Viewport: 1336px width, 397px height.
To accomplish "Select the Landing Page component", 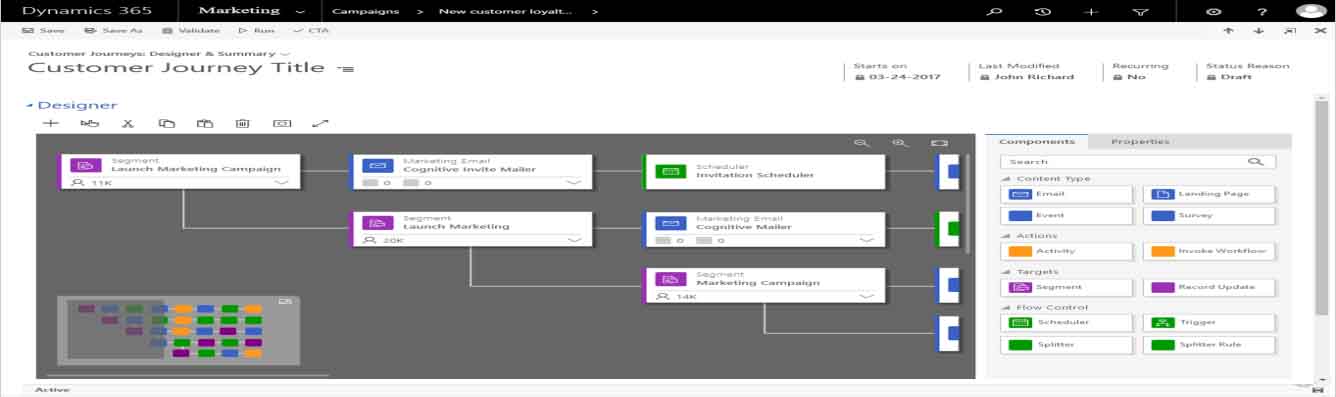I will click(1209, 194).
